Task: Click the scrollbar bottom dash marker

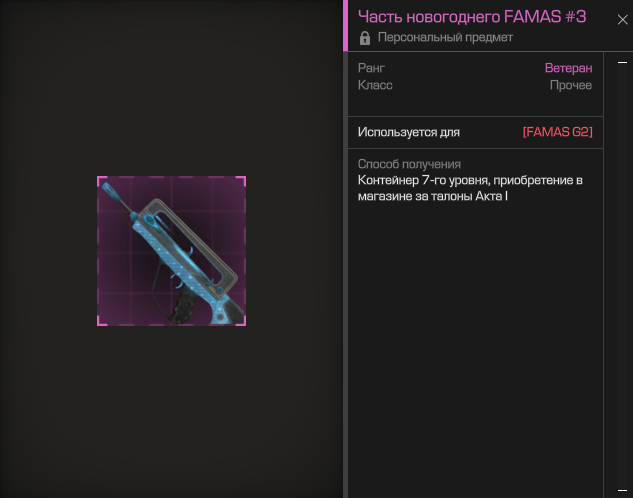Action: tap(623, 490)
